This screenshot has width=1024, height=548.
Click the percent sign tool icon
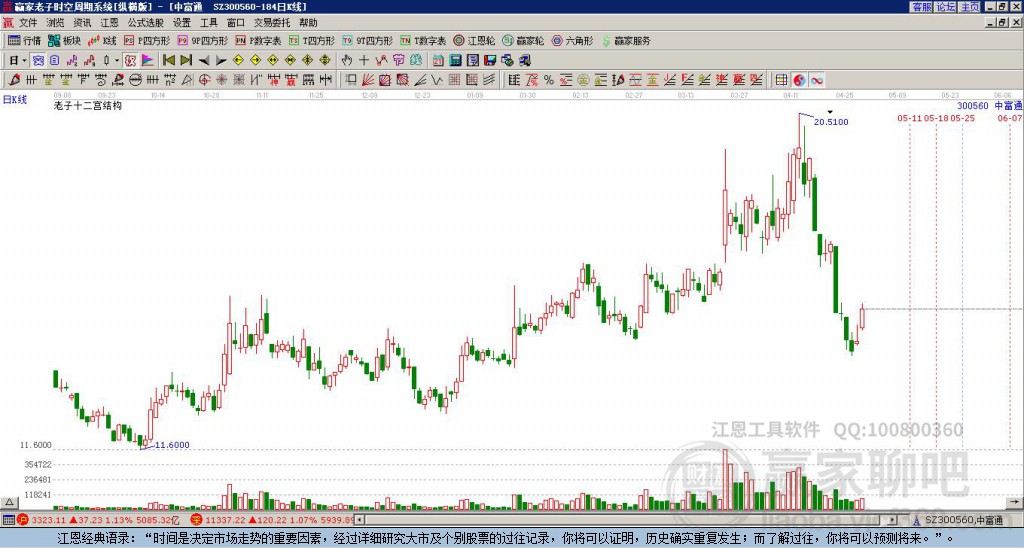tap(549, 80)
